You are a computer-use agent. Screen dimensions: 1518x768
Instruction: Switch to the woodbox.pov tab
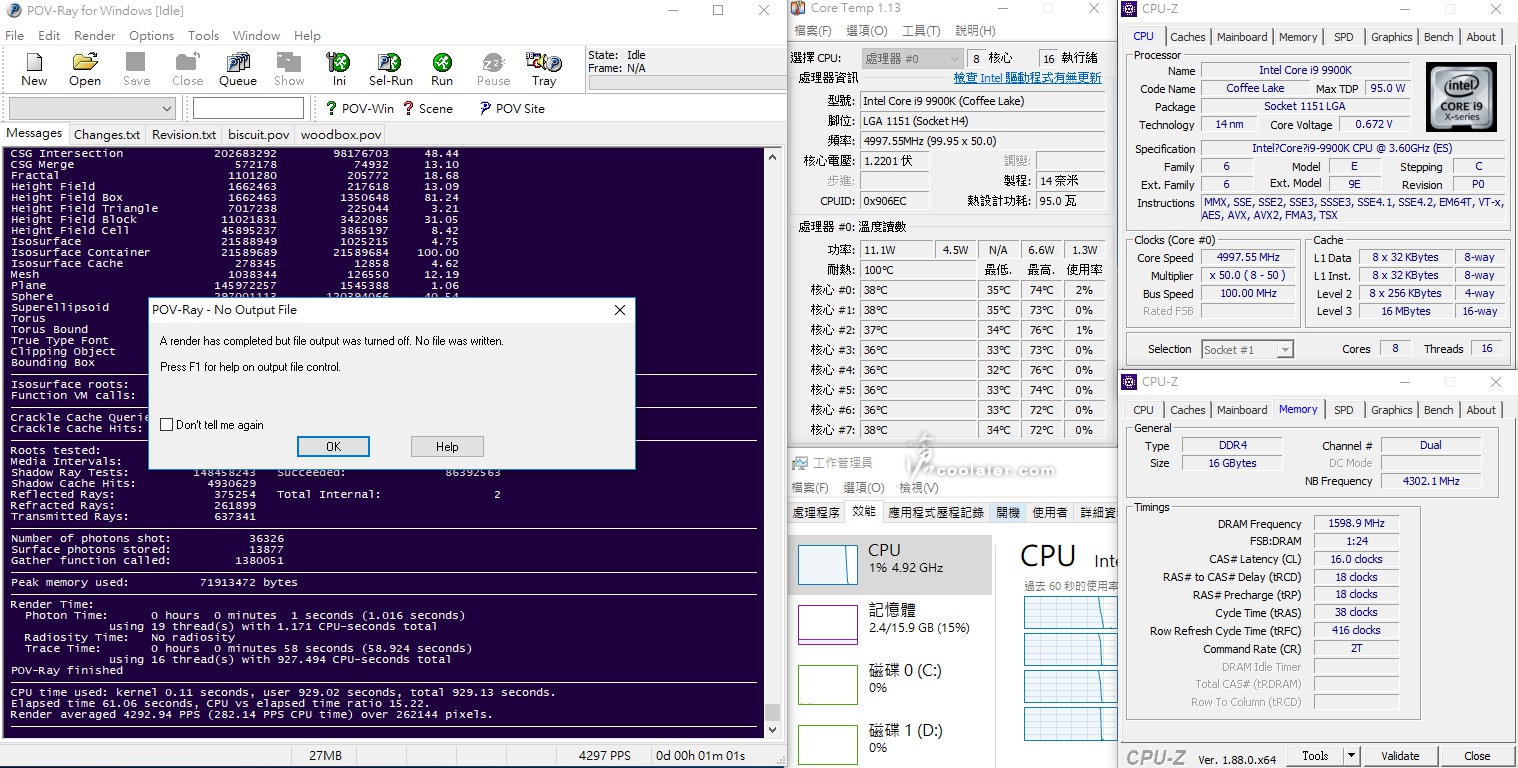pos(341,135)
